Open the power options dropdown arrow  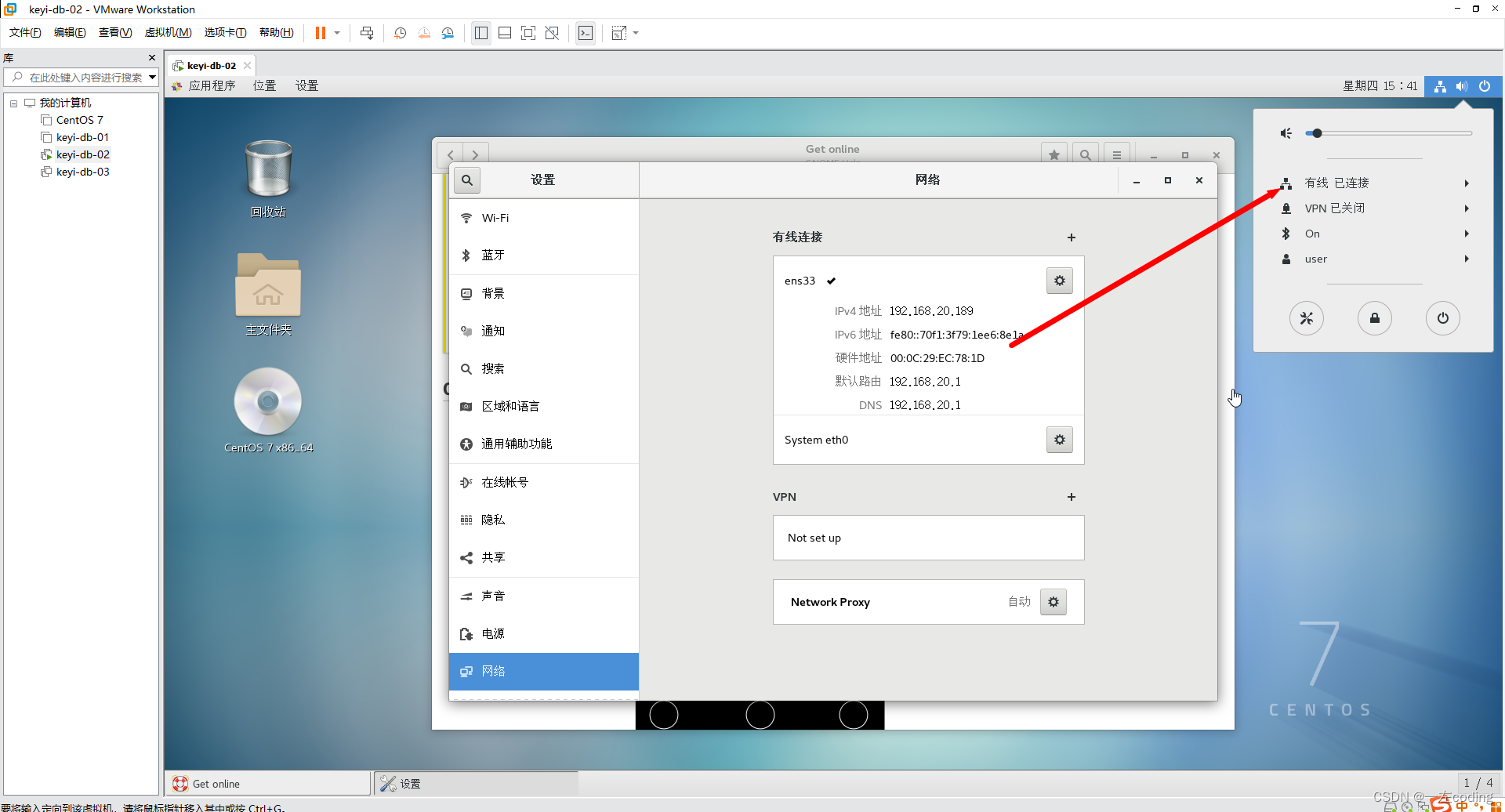click(x=337, y=33)
